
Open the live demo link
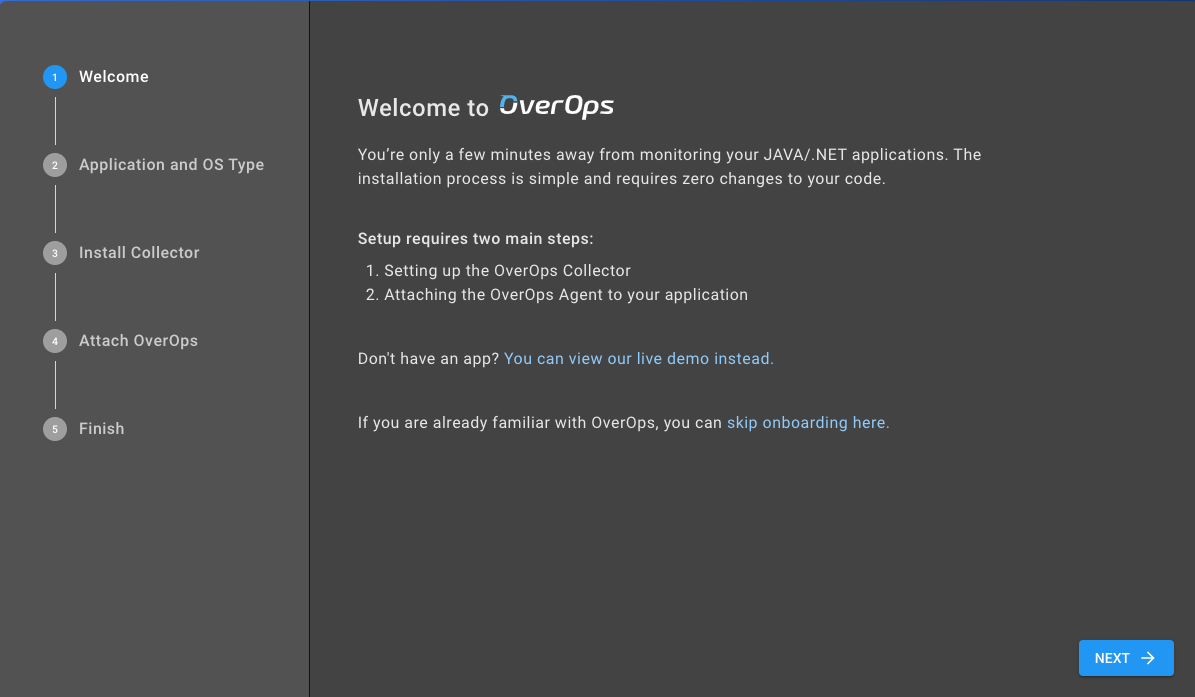(x=639, y=359)
